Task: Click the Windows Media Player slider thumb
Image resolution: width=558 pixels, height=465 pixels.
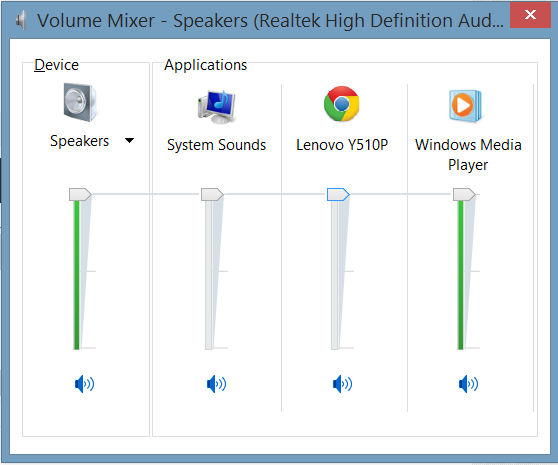Action: coord(464,195)
